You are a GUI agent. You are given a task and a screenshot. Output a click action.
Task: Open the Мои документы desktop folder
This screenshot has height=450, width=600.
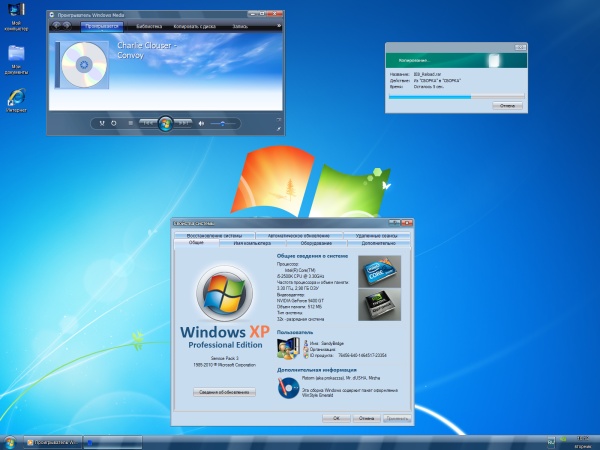pyautogui.click(x=16, y=53)
